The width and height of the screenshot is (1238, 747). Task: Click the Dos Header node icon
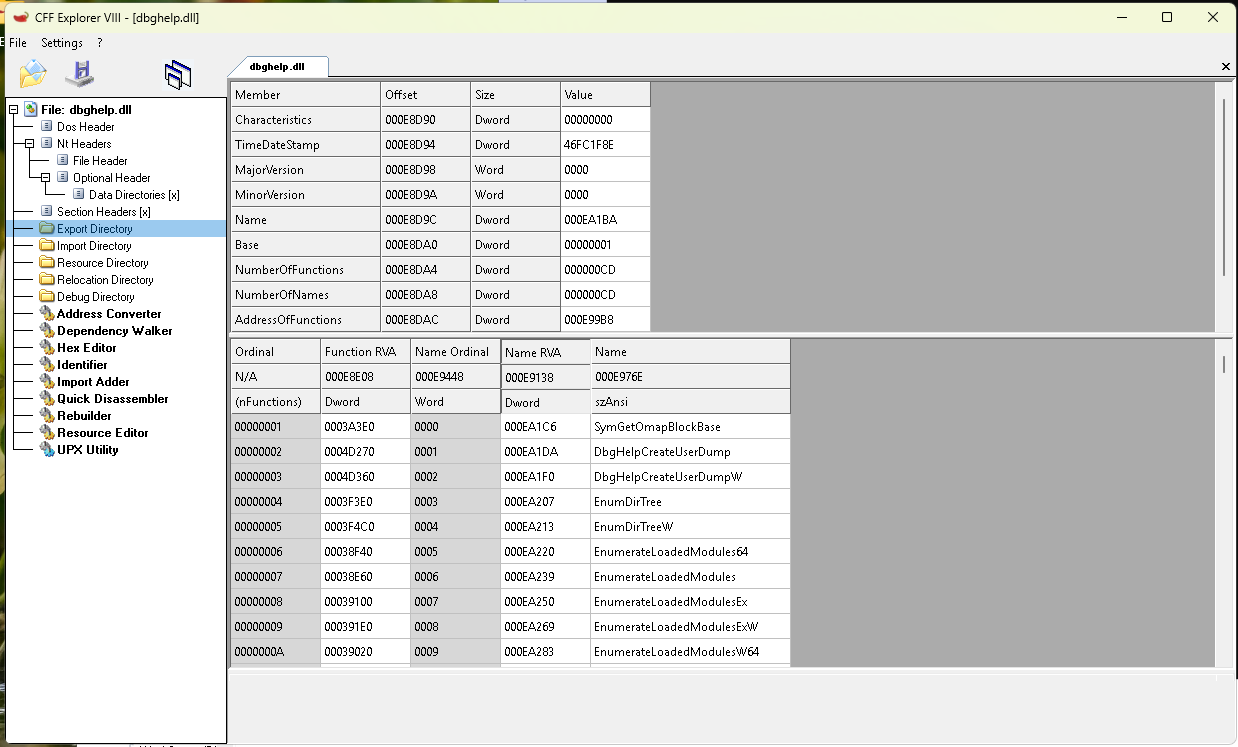point(47,127)
